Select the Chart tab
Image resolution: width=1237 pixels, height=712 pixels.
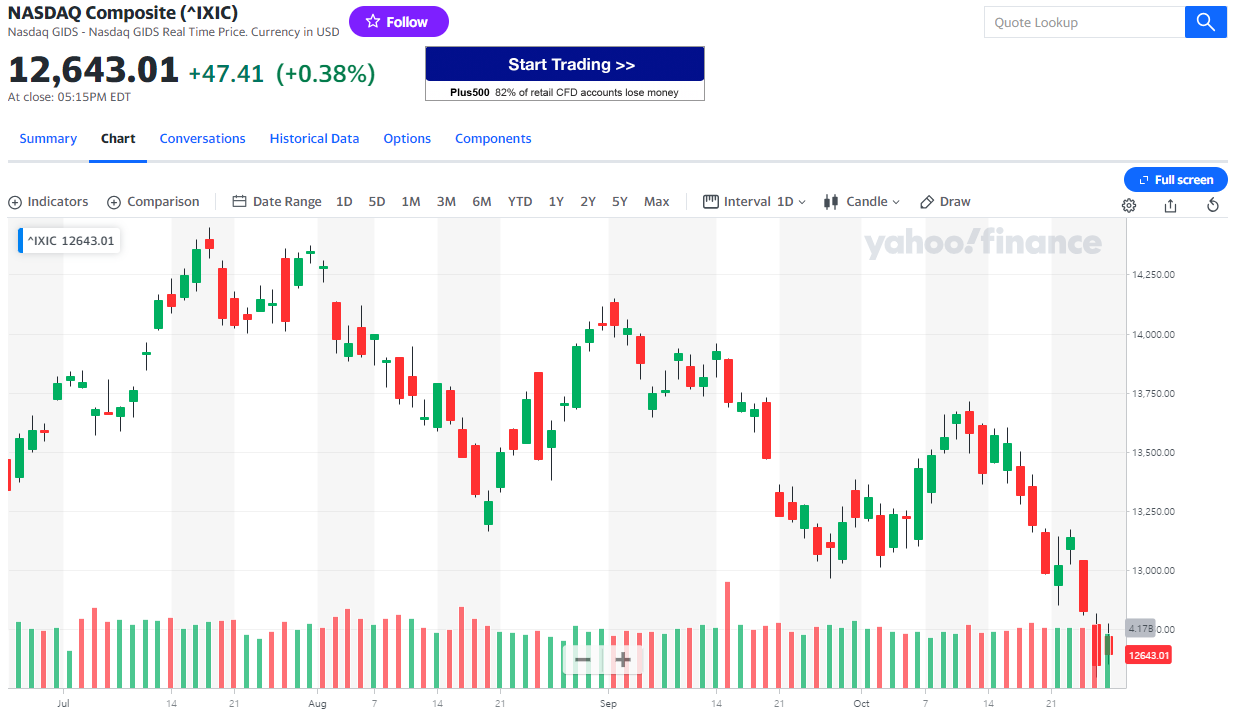tap(118, 139)
